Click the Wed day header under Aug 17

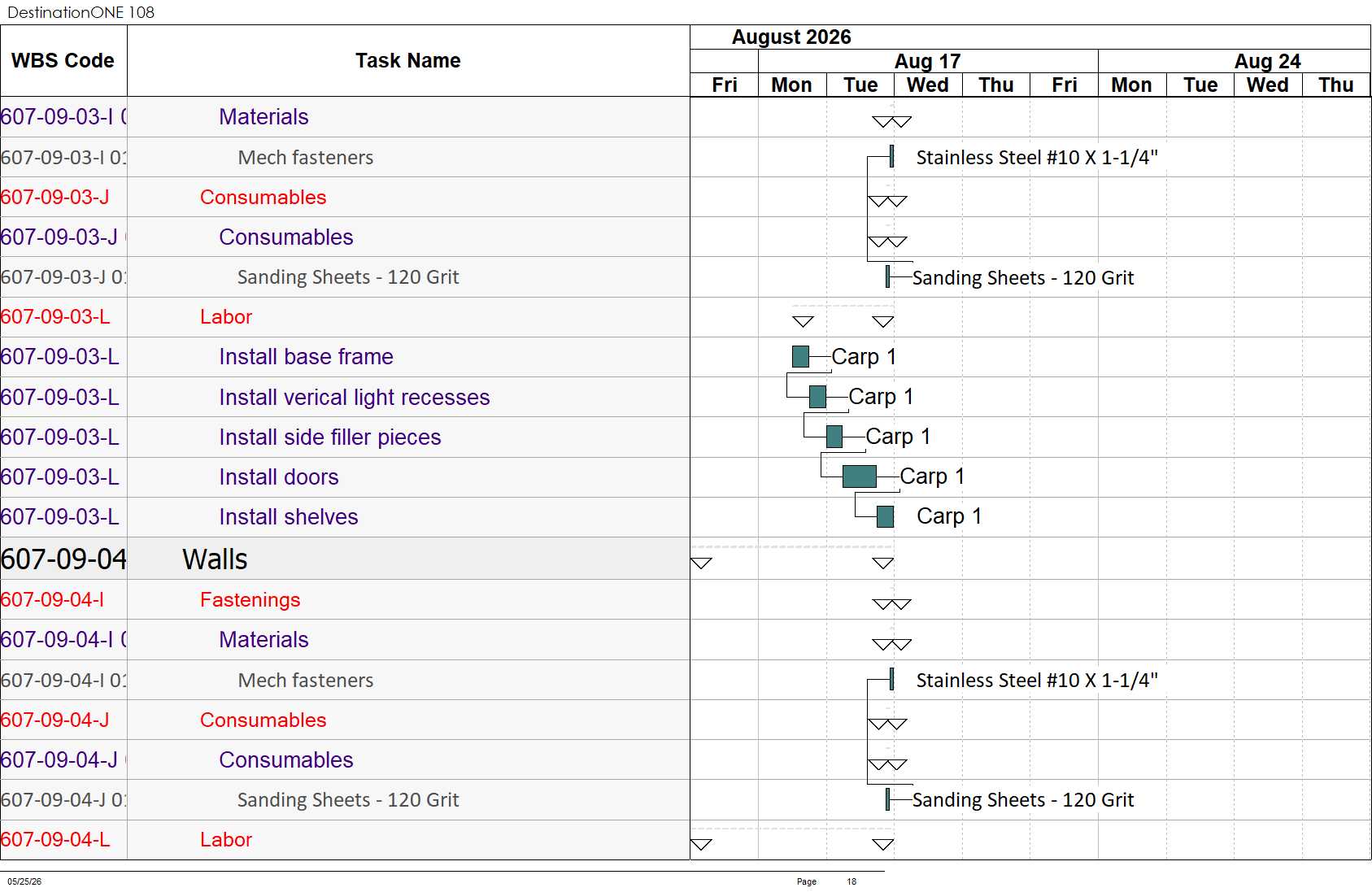coord(928,85)
